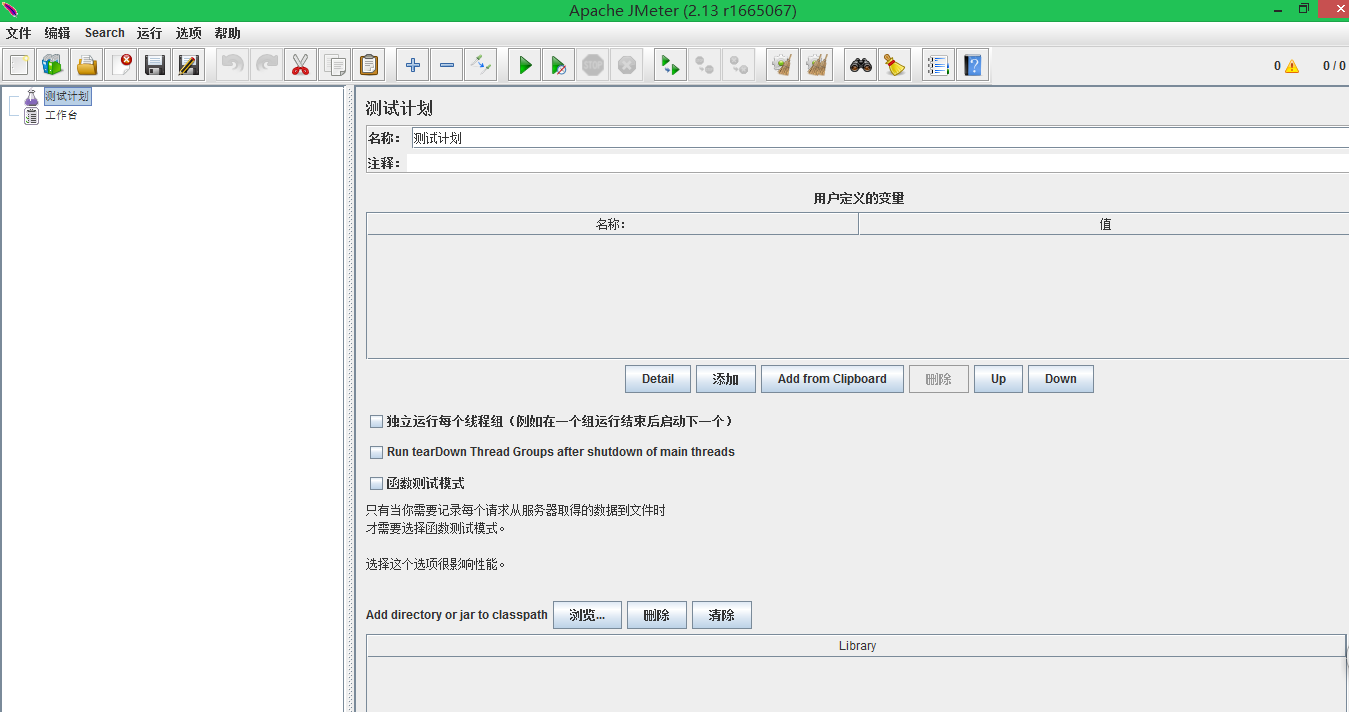
Task: Open the 帮助 menu
Action: 227,33
